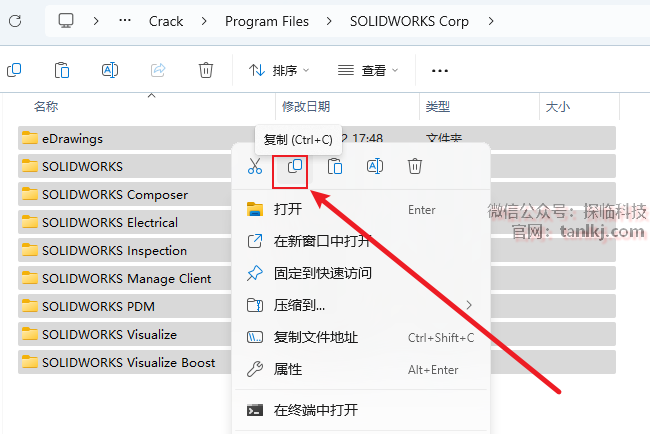Select the eDrawings folder
Viewport: 650px width, 434px height.
[x=124, y=138]
